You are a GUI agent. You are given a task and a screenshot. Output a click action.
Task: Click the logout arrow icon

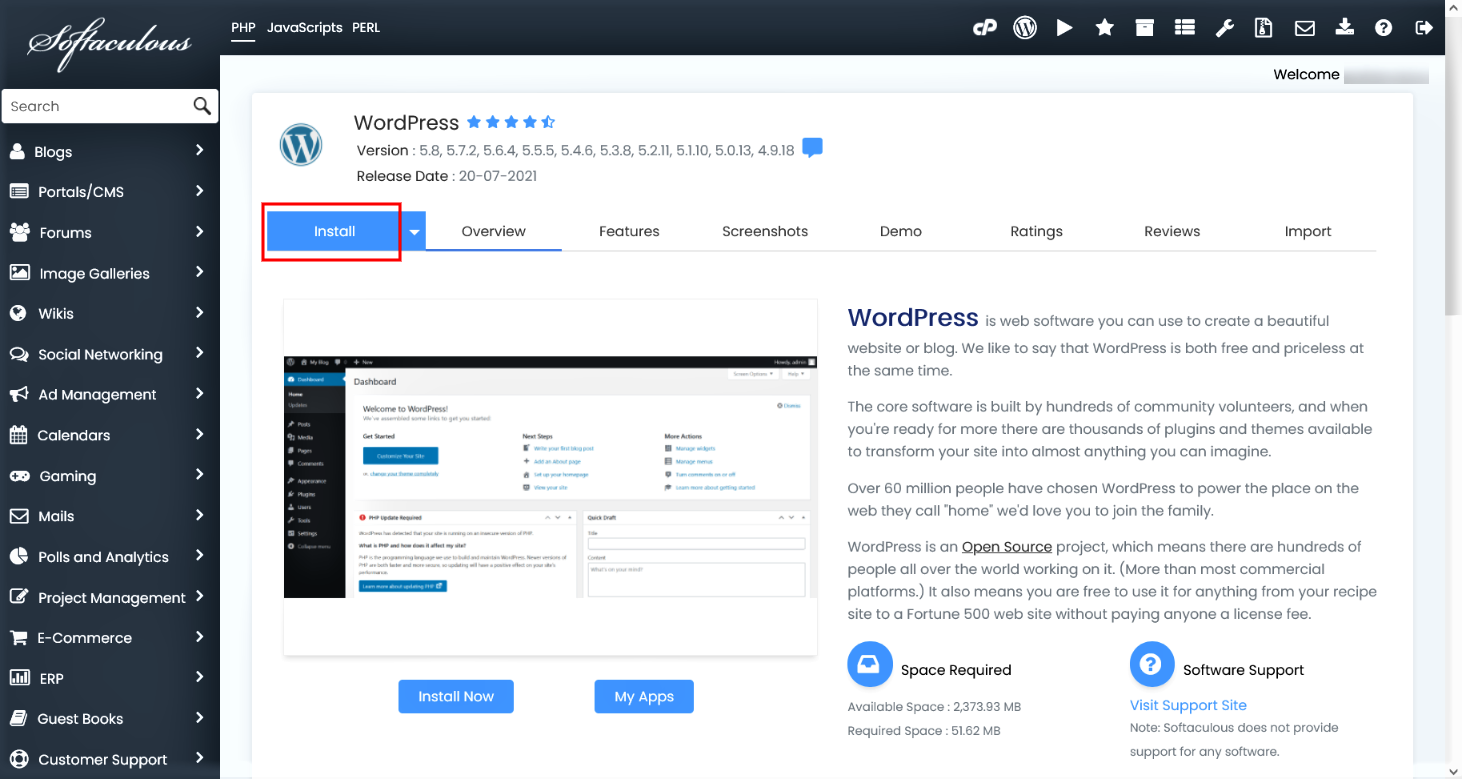coord(1424,28)
